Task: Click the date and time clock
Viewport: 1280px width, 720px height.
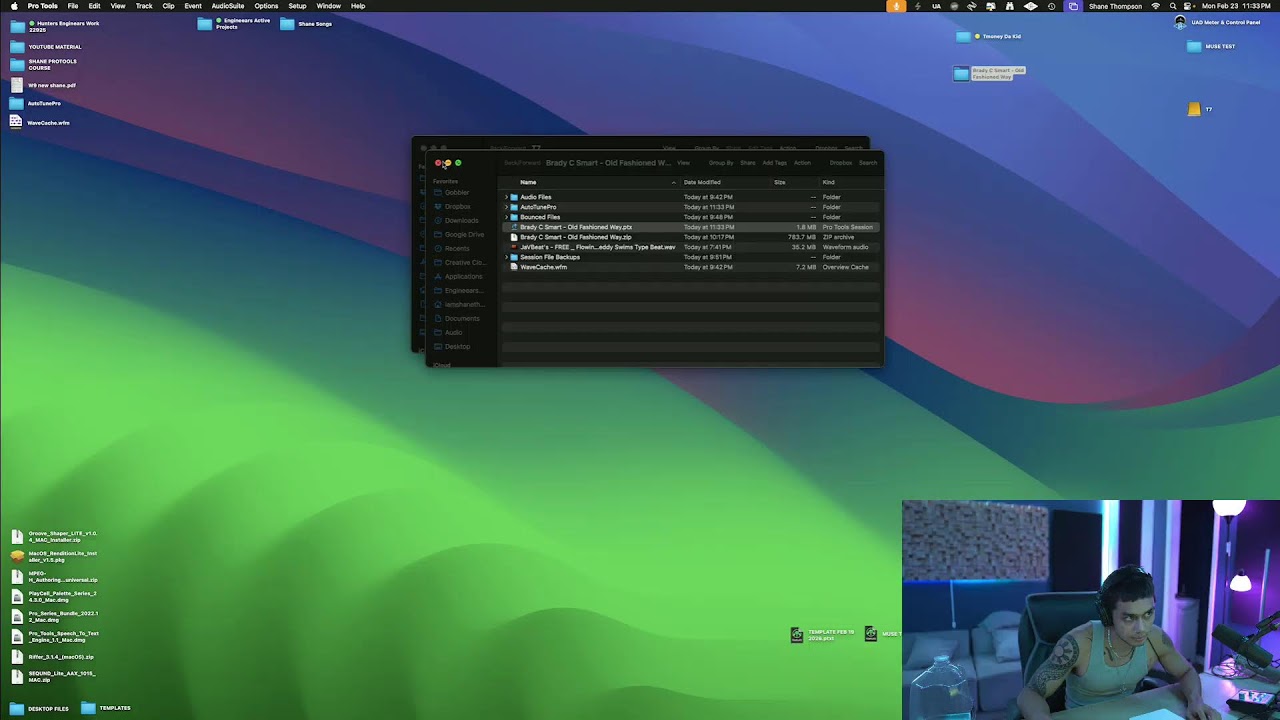Action: tap(1237, 6)
